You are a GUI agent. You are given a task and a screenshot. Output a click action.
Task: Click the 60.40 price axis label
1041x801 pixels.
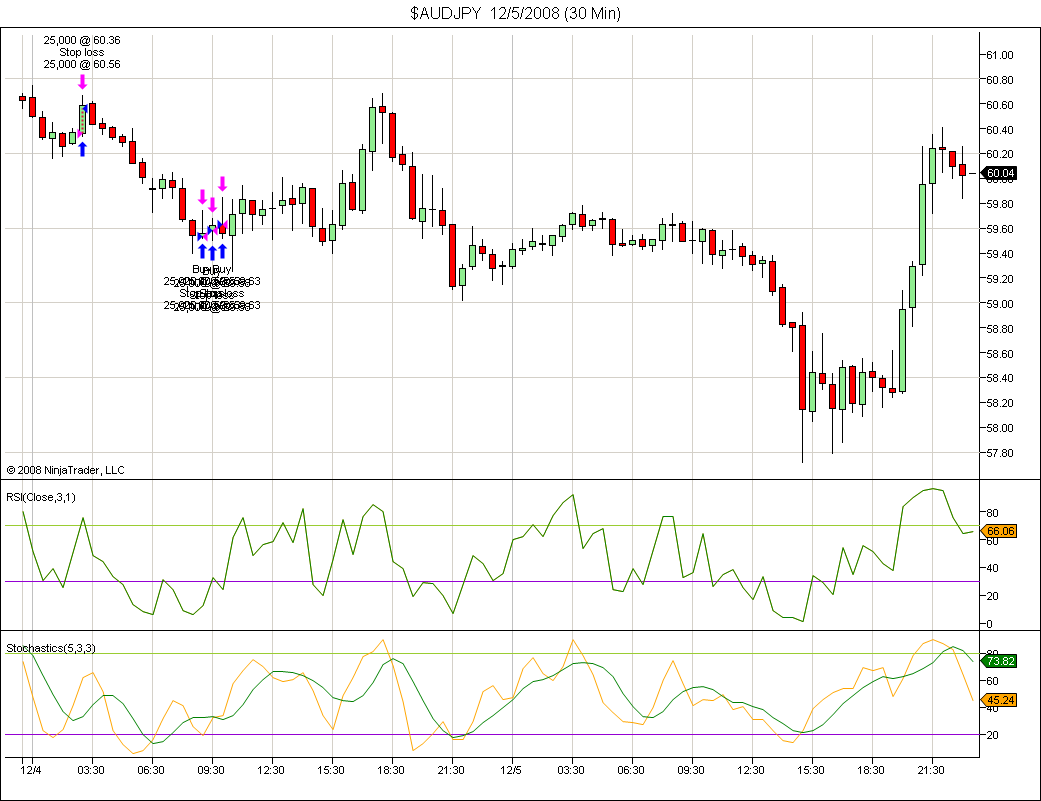pos(1000,130)
